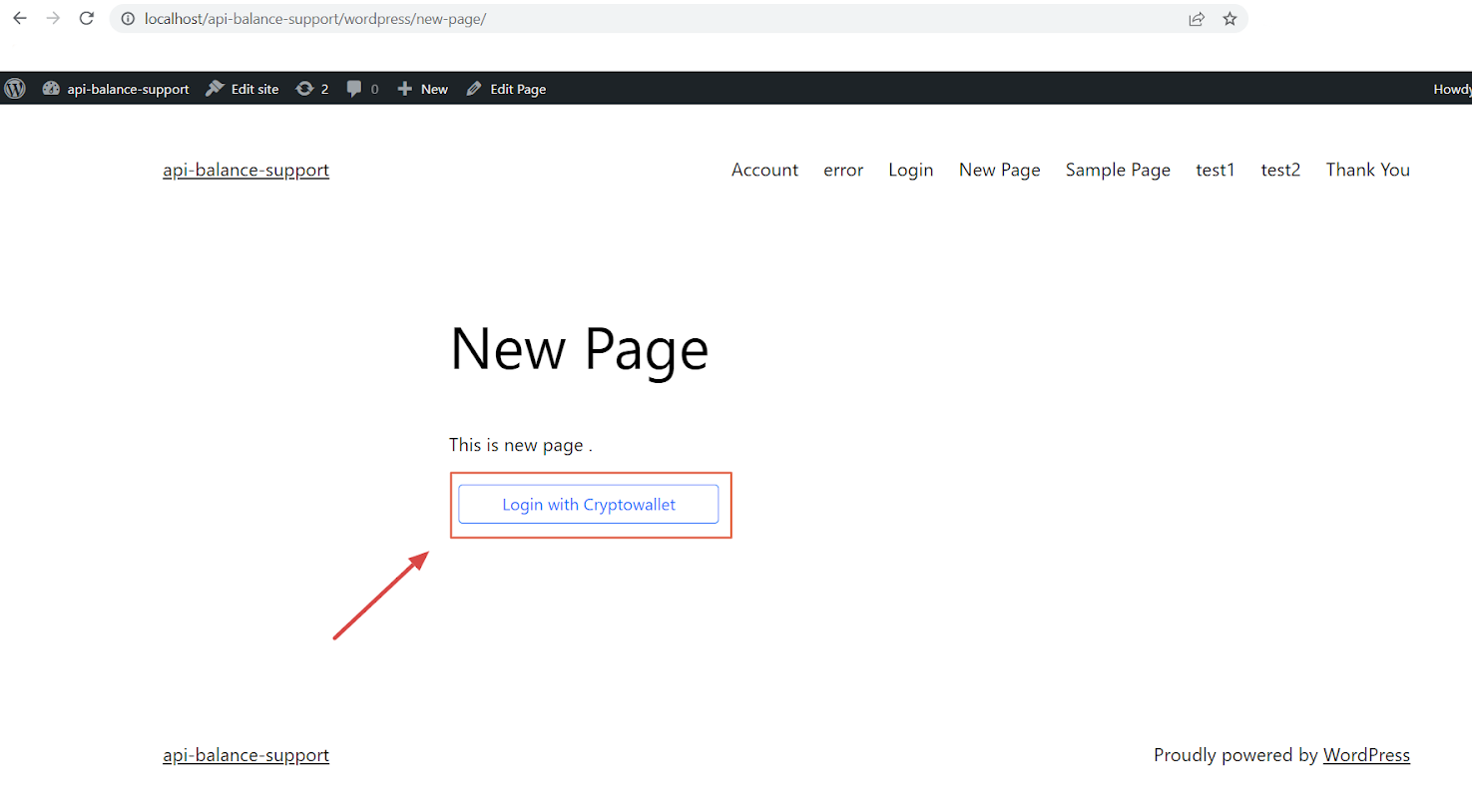This screenshot has width=1472, height=812.
Task: Click the New Page heading
Action: (x=579, y=349)
